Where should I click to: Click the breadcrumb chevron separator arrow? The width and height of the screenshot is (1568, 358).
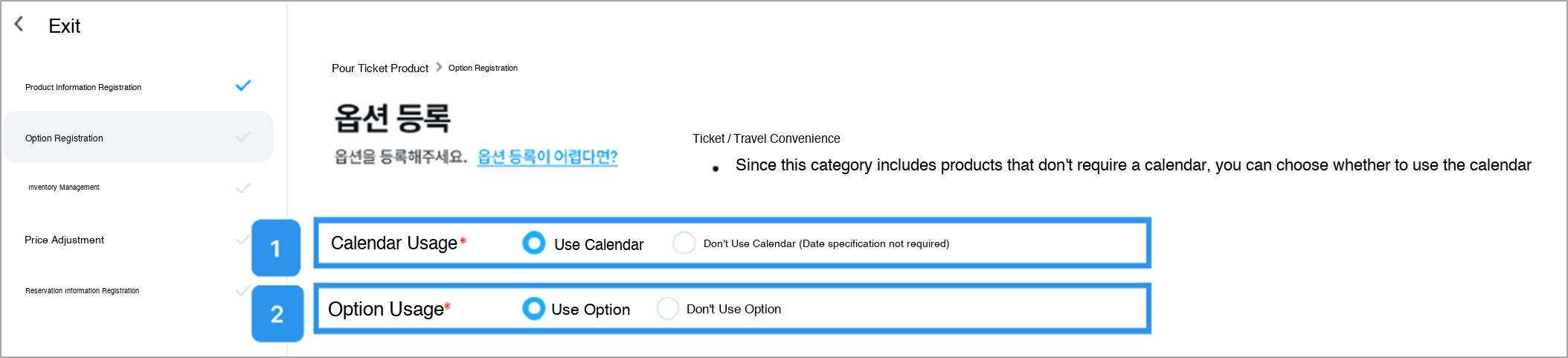click(x=439, y=67)
